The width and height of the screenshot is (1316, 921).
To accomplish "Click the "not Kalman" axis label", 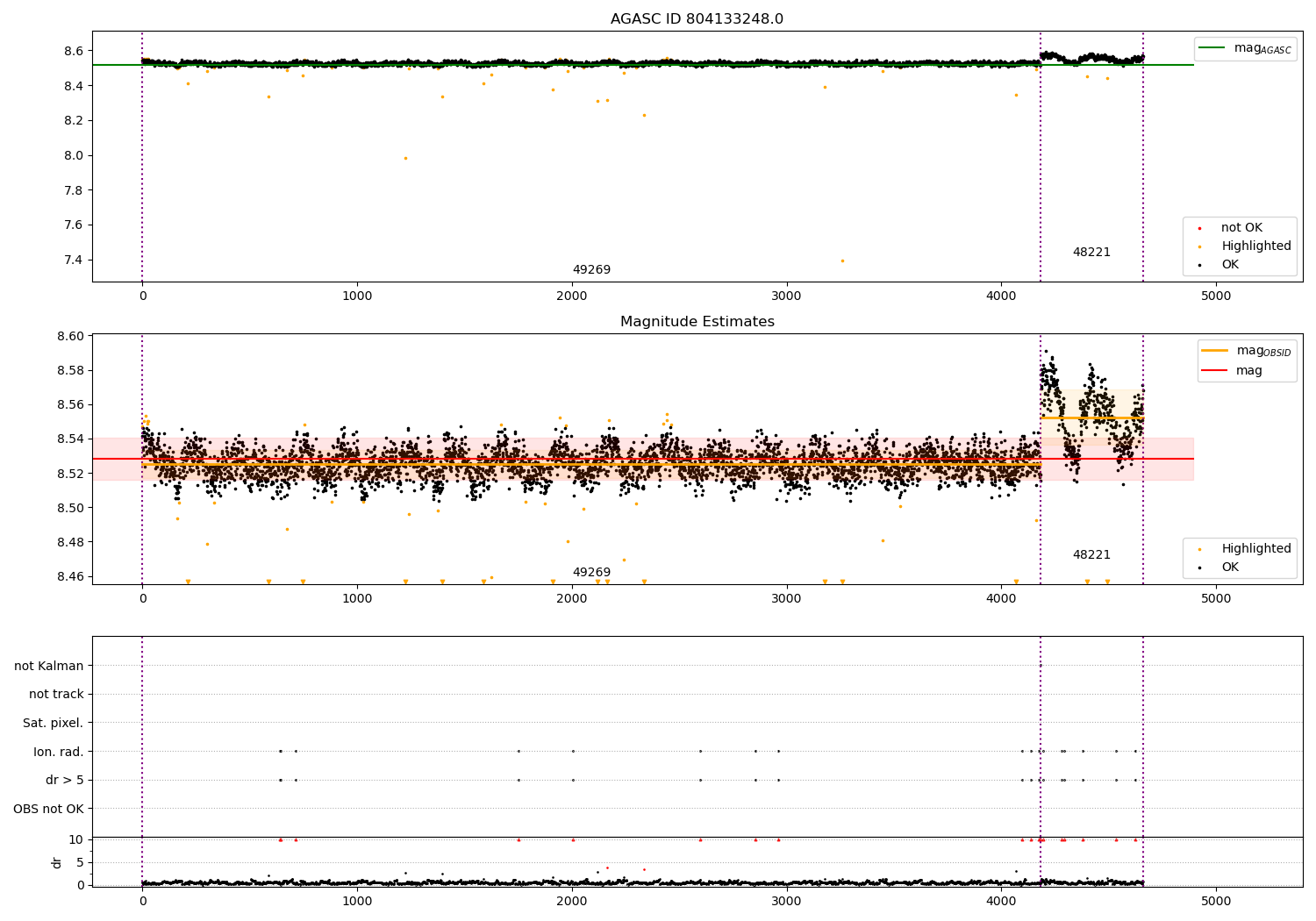I will click(49, 666).
